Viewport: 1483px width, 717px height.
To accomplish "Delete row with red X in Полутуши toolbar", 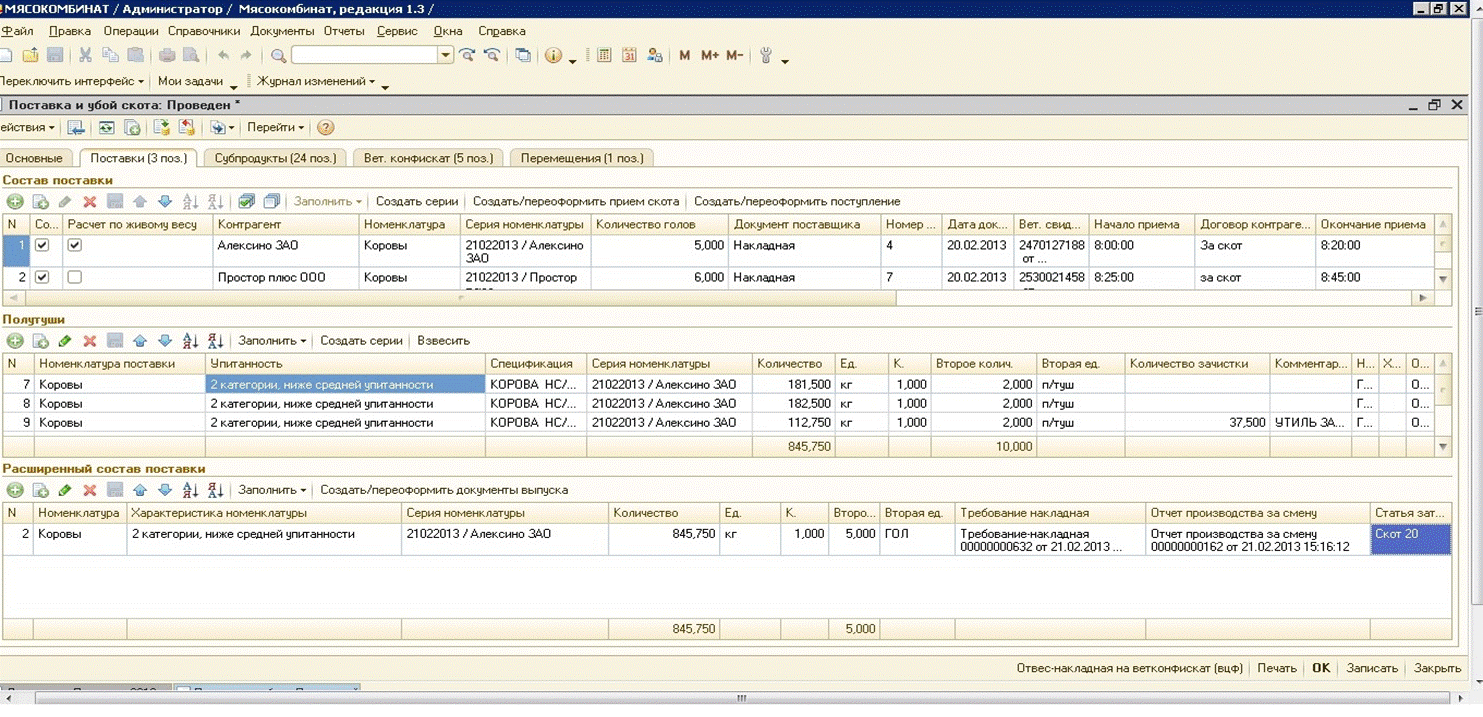I will point(90,341).
